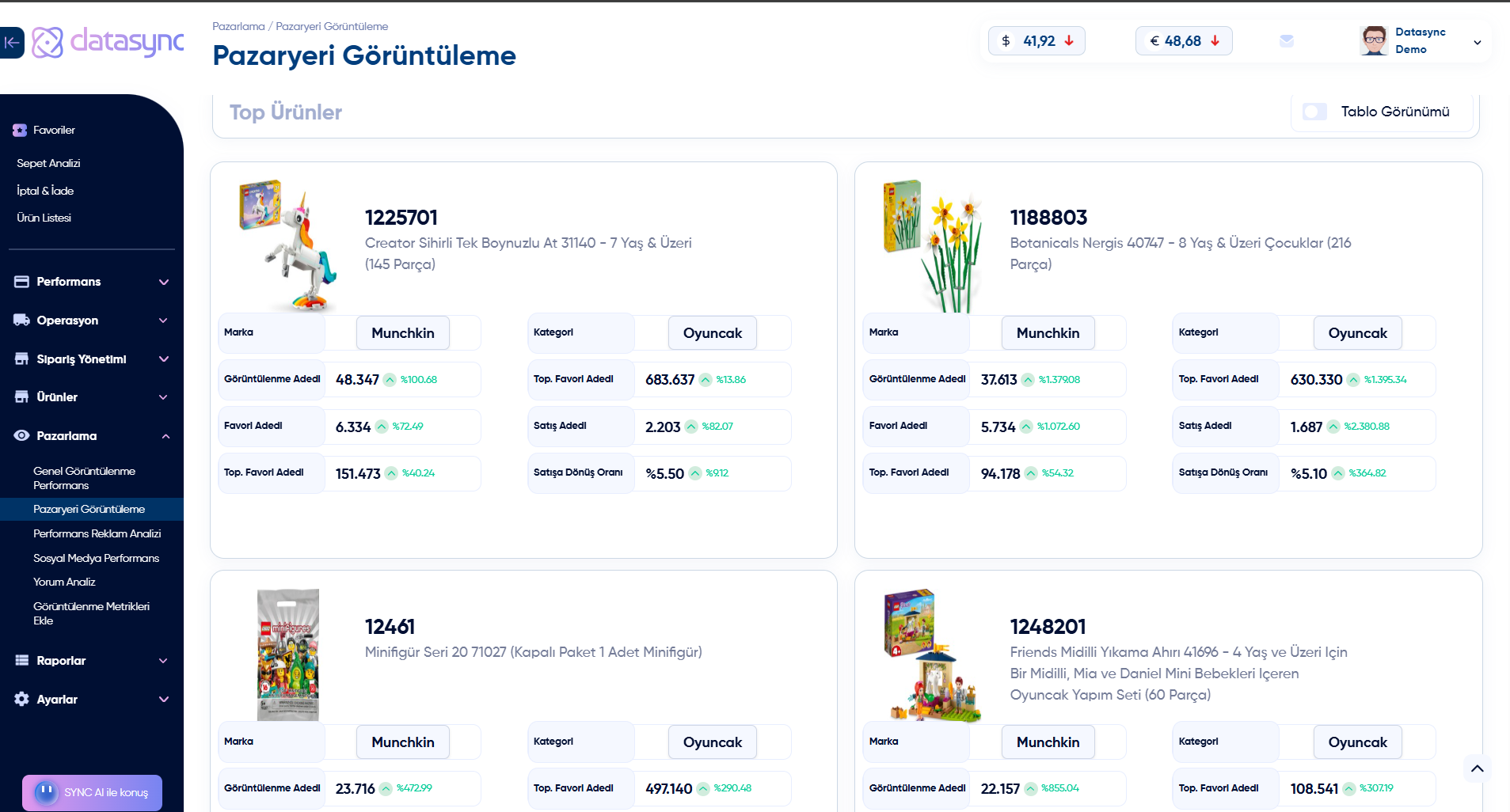
Task: Open the Datasync Demo user dropdown
Action: [1477, 43]
